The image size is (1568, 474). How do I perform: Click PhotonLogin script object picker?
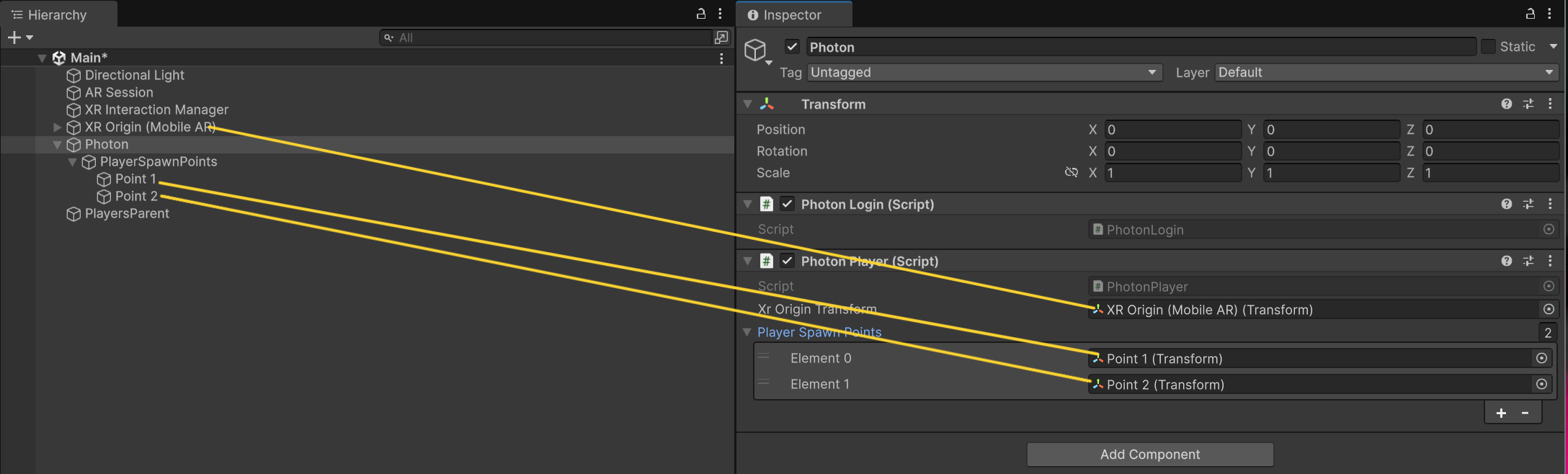(1549, 229)
